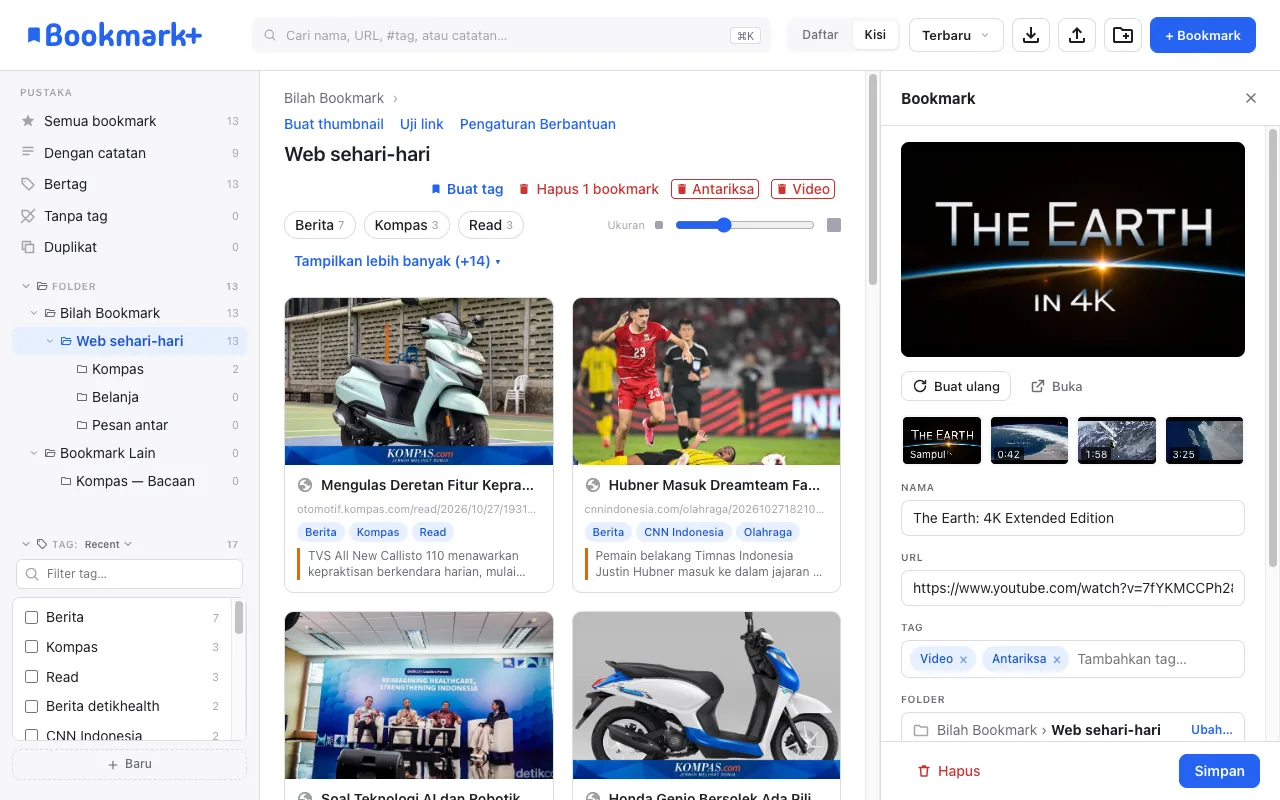Select the 1:58 video frame thumbnail
The height and width of the screenshot is (800, 1280).
1117,440
